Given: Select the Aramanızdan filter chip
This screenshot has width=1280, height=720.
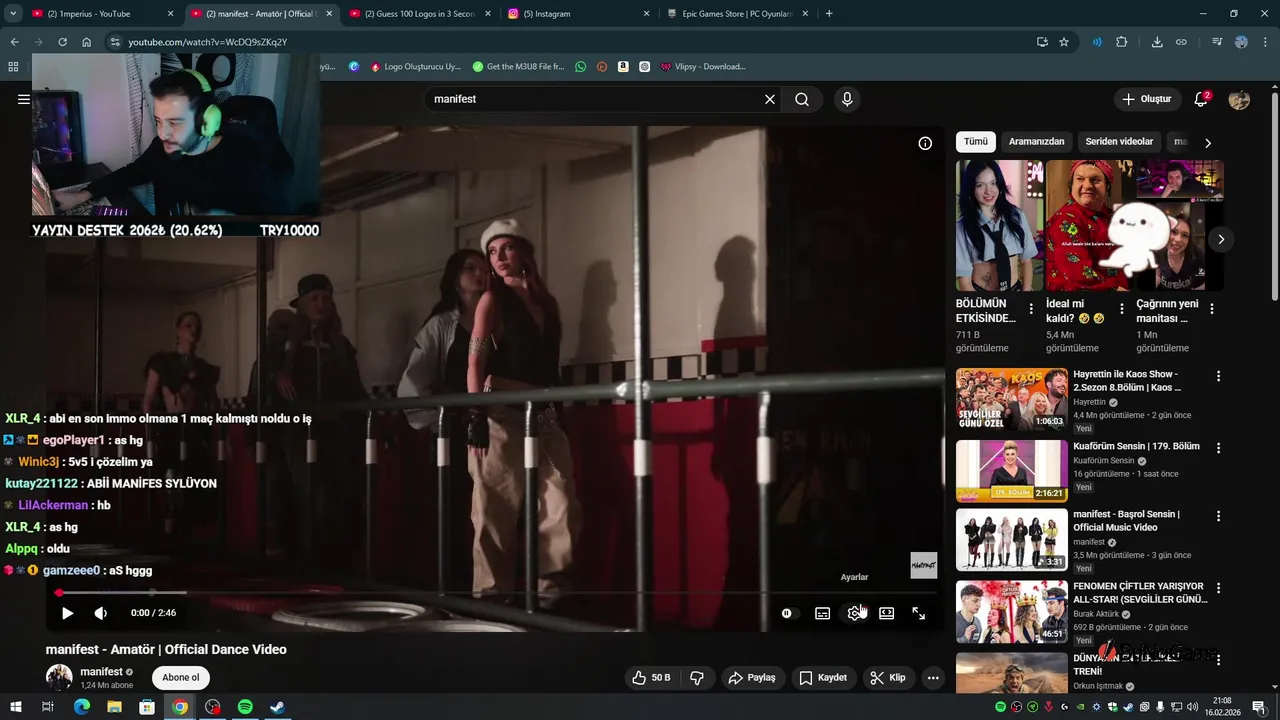Looking at the screenshot, I should 1036,142.
